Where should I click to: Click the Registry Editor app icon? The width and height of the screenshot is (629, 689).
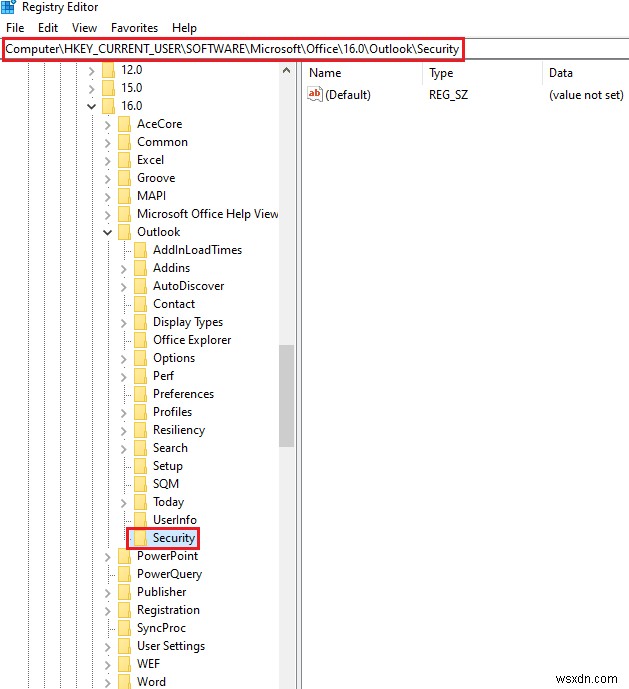[8, 7]
